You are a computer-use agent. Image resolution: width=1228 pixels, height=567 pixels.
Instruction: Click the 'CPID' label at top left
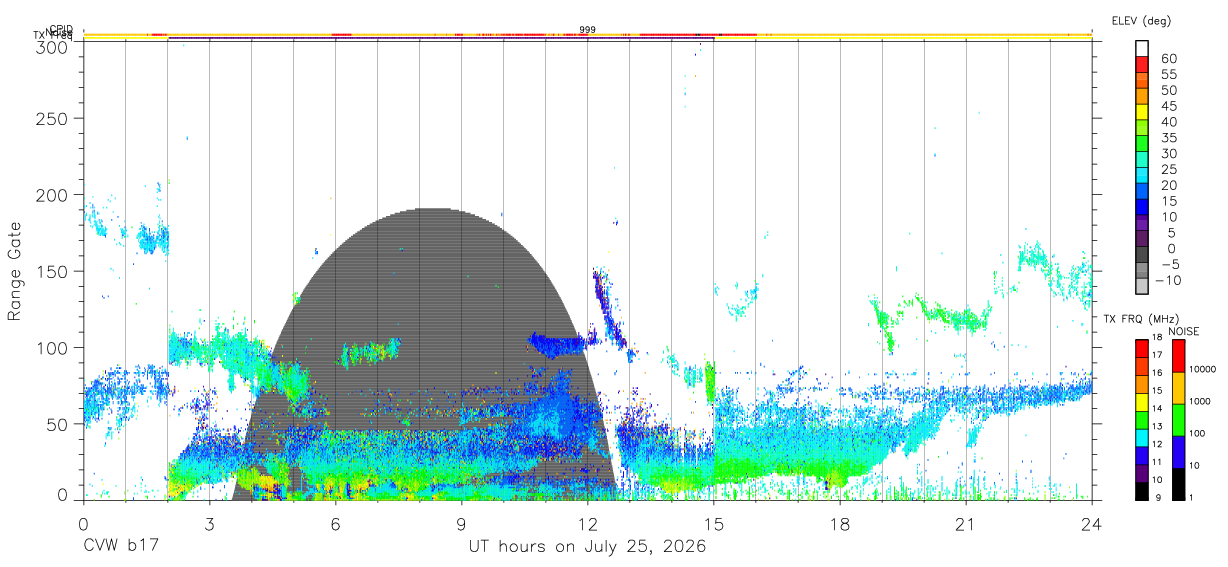tap(62, 29)
